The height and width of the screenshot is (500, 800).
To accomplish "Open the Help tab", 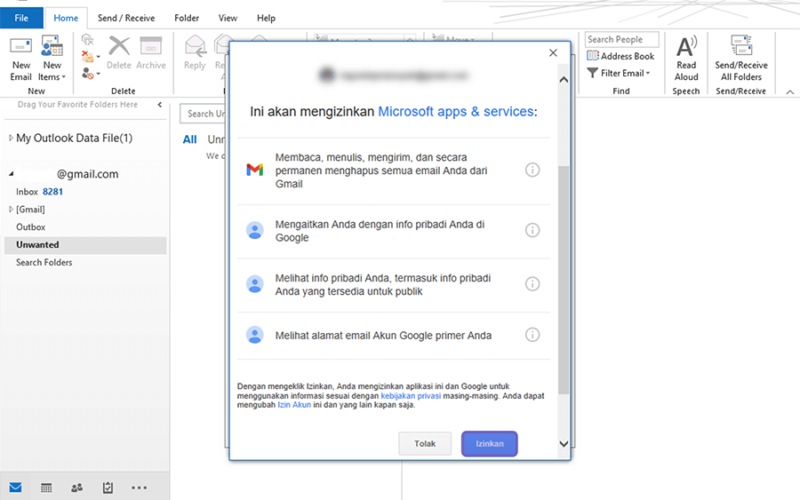I will click(266, 18).
